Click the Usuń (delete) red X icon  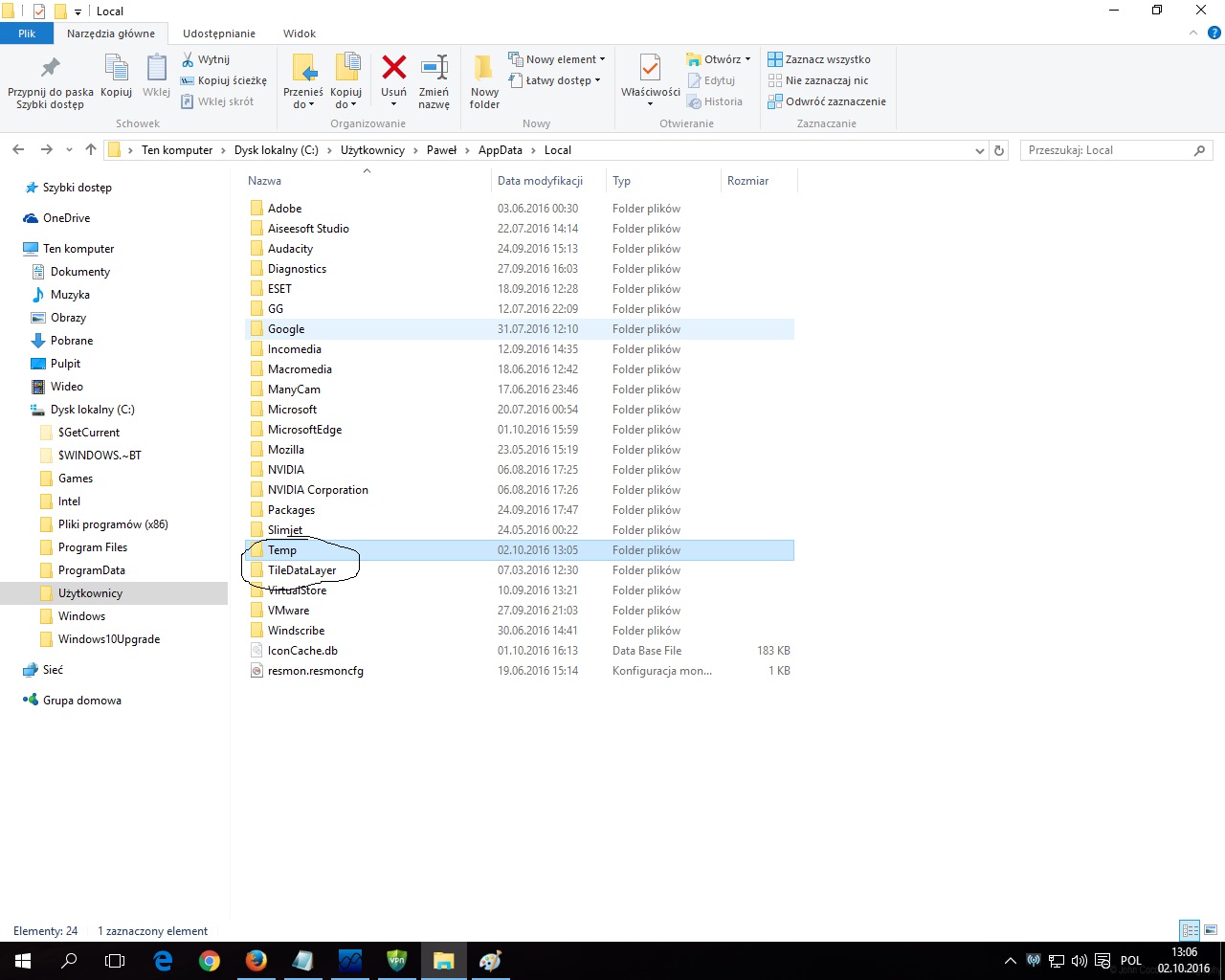[x=393, y=69]
